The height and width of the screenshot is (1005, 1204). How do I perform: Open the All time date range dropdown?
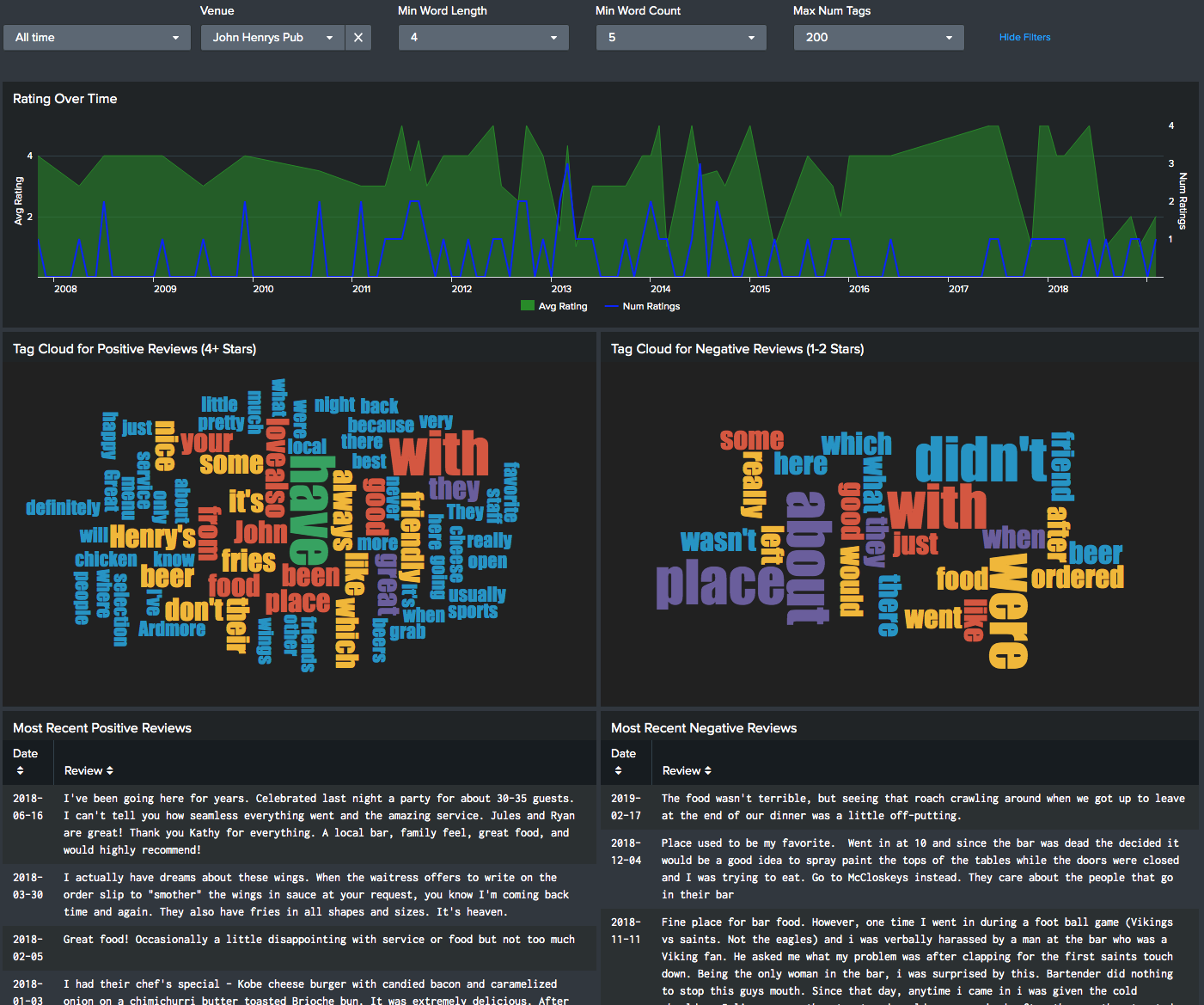[97, 38]
